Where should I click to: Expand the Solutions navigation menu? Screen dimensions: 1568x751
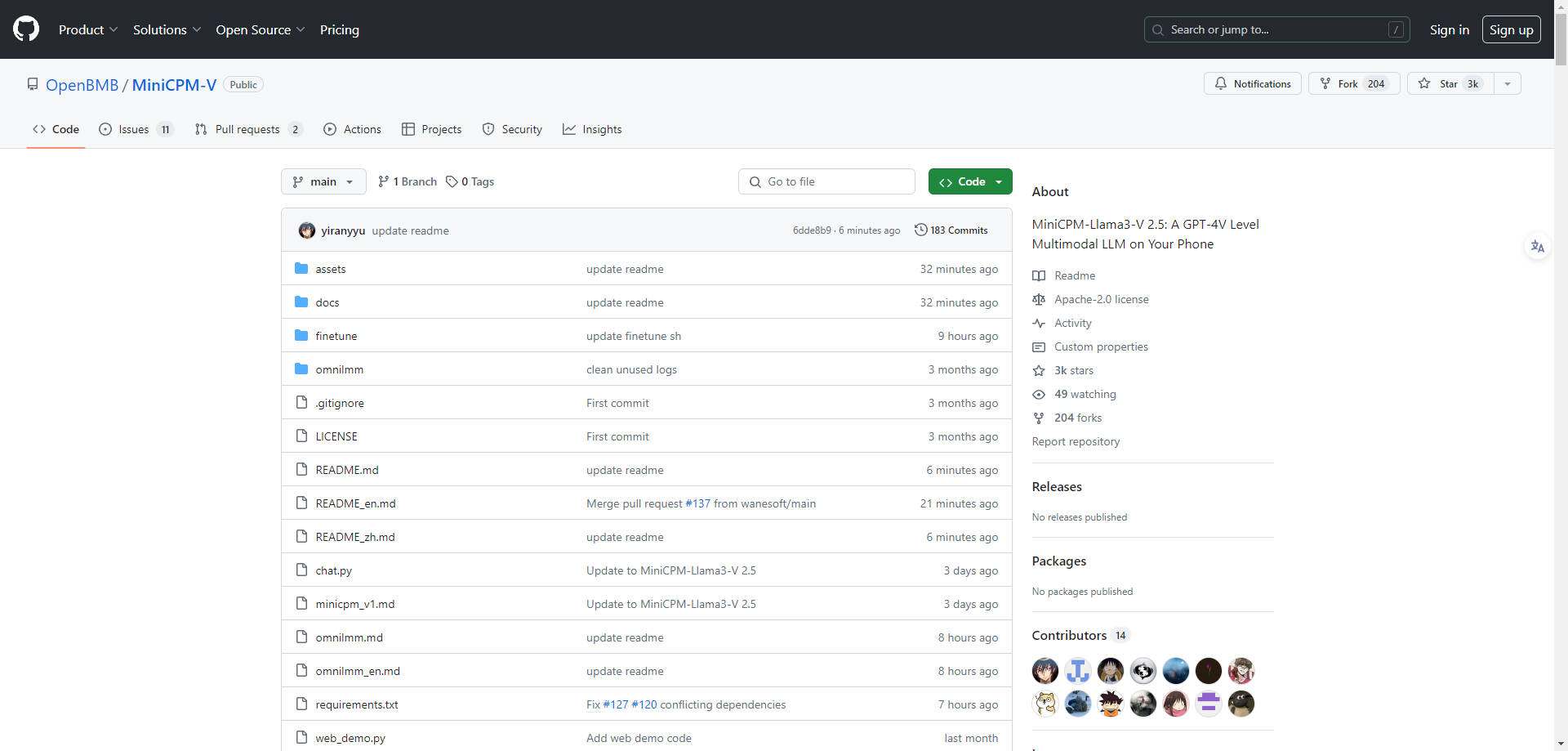click(x=161, y=29)
